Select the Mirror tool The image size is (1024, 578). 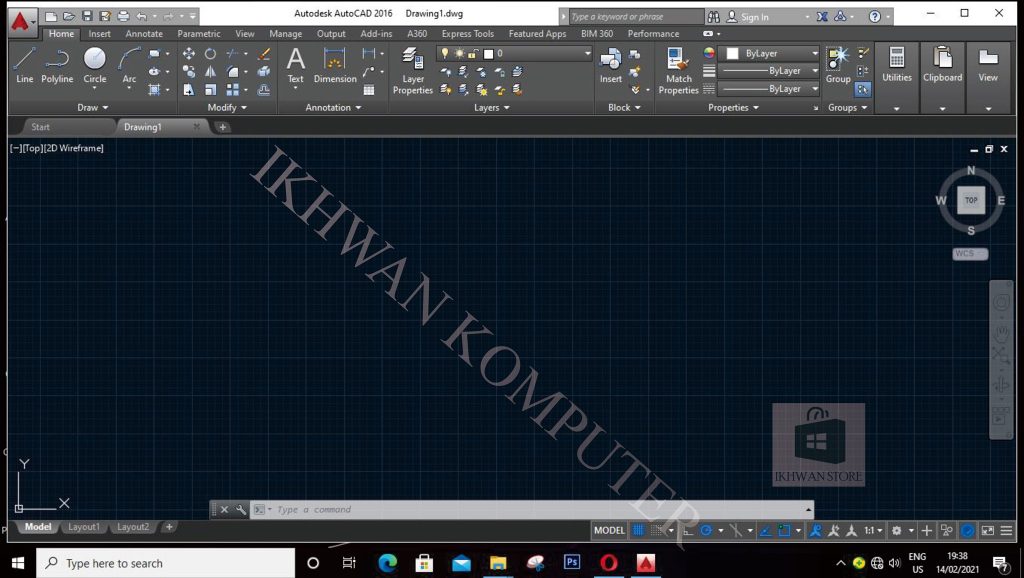pos(210,72)
